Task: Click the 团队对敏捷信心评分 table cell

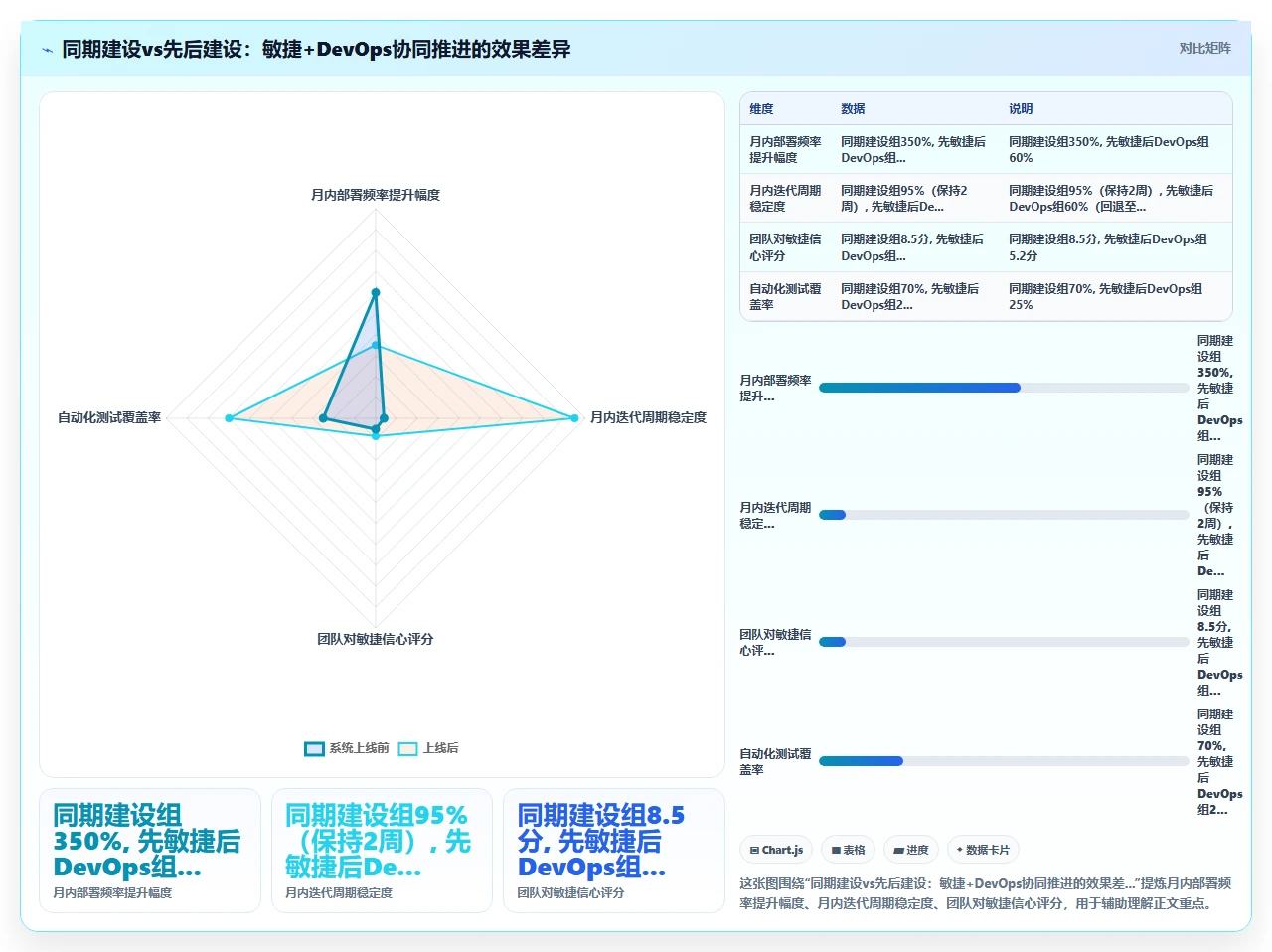Action: click(x=786, y=247)
